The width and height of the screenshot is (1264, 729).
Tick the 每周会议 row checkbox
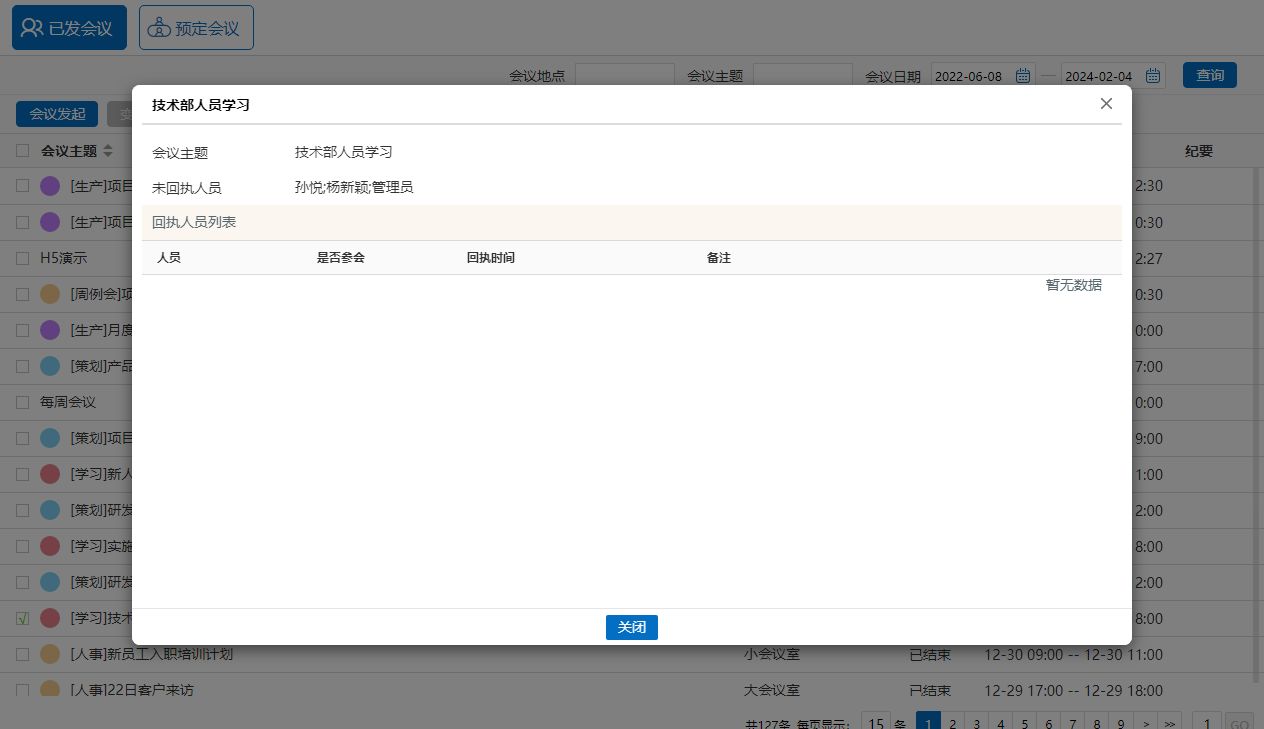tap(22, 402)
